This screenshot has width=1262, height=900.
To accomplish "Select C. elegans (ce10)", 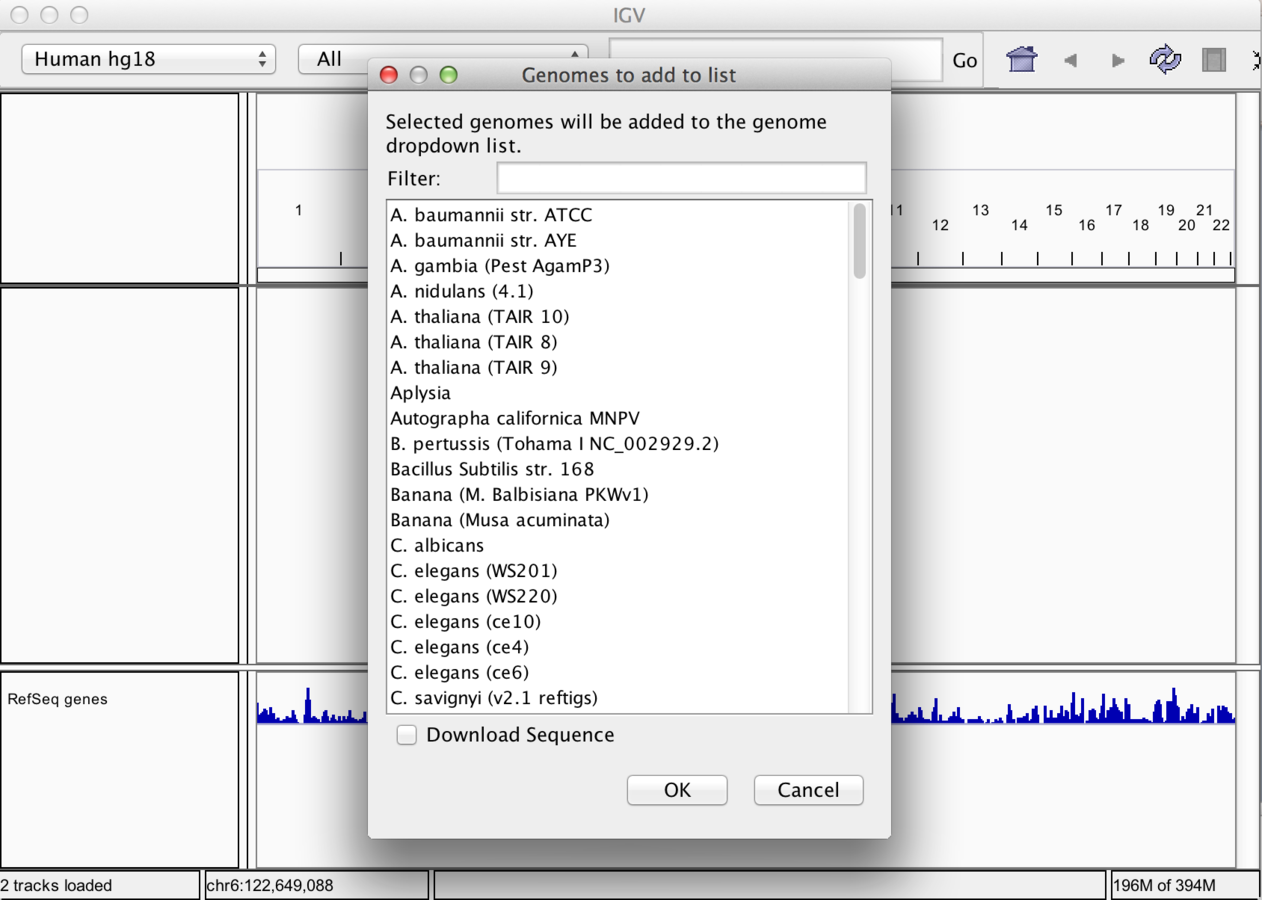I will pos(619,621).
